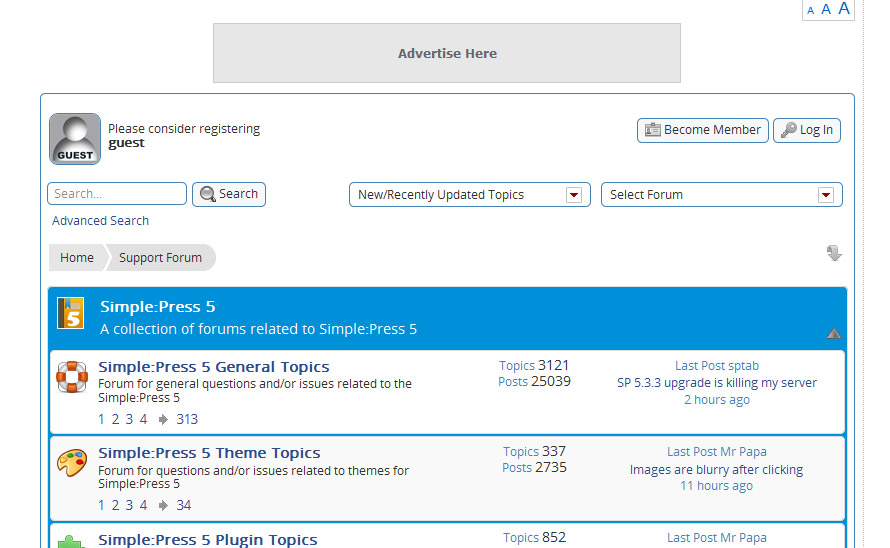Select the medium font size A
The image size is (890, 548).
pyautogui.click(x=826, y=10)
